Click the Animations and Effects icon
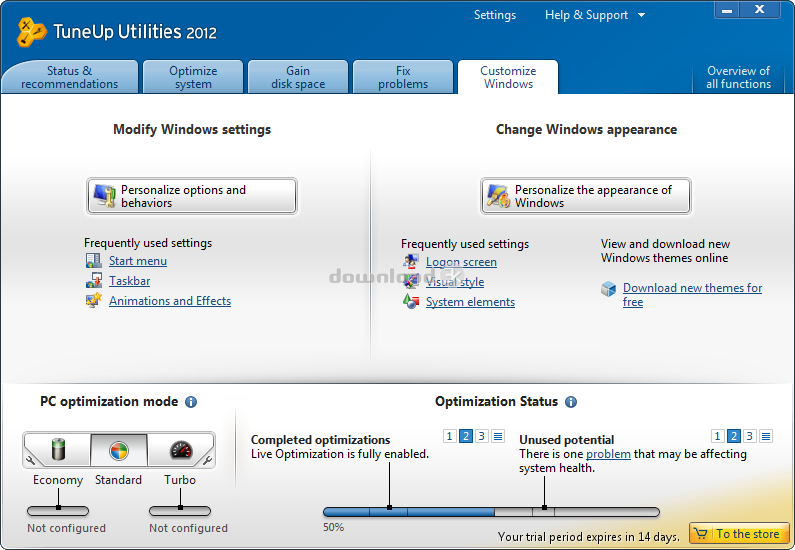Viewport: 795px width, 550px height. tap(93, 300)
